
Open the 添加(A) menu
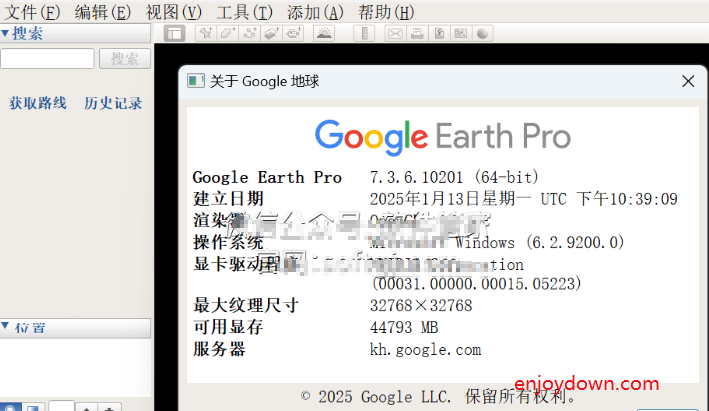click(x=315, y=12)
